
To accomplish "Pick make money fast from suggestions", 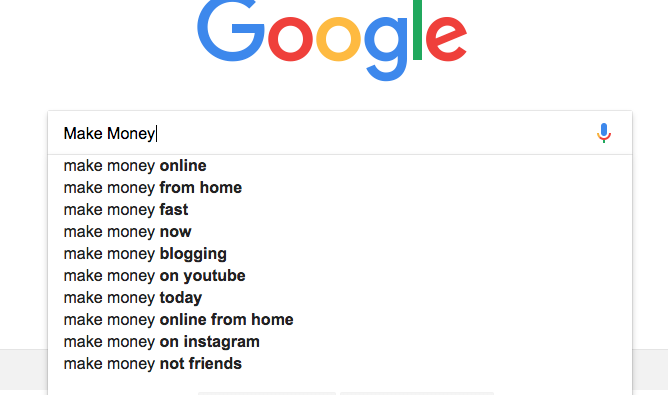I will pyautogui.click(x=340, y=210).
